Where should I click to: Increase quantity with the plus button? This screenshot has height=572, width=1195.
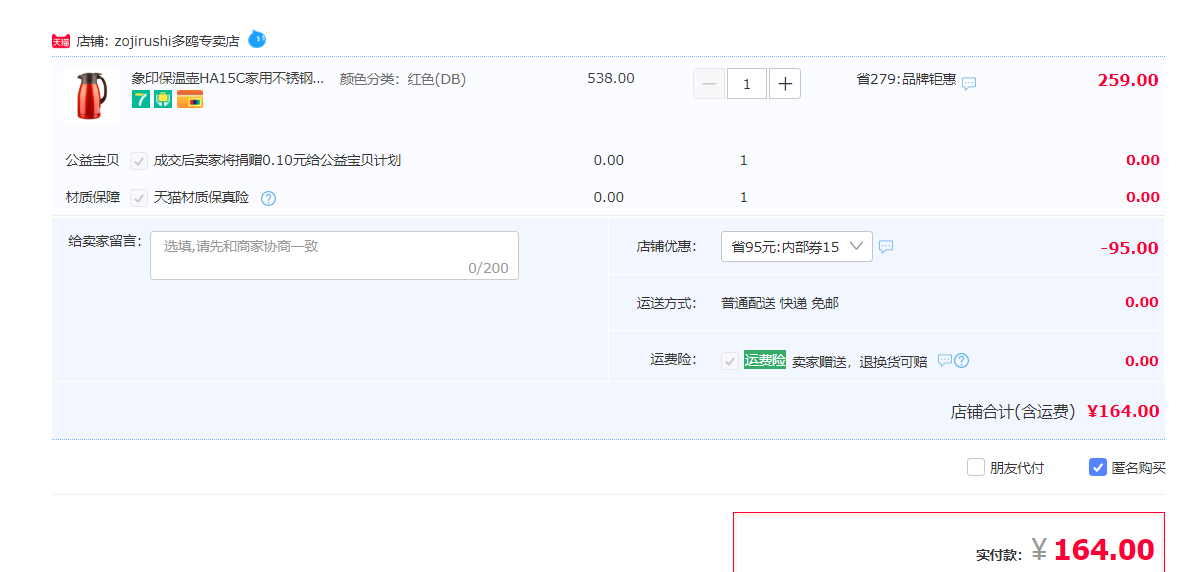(785, 84)
